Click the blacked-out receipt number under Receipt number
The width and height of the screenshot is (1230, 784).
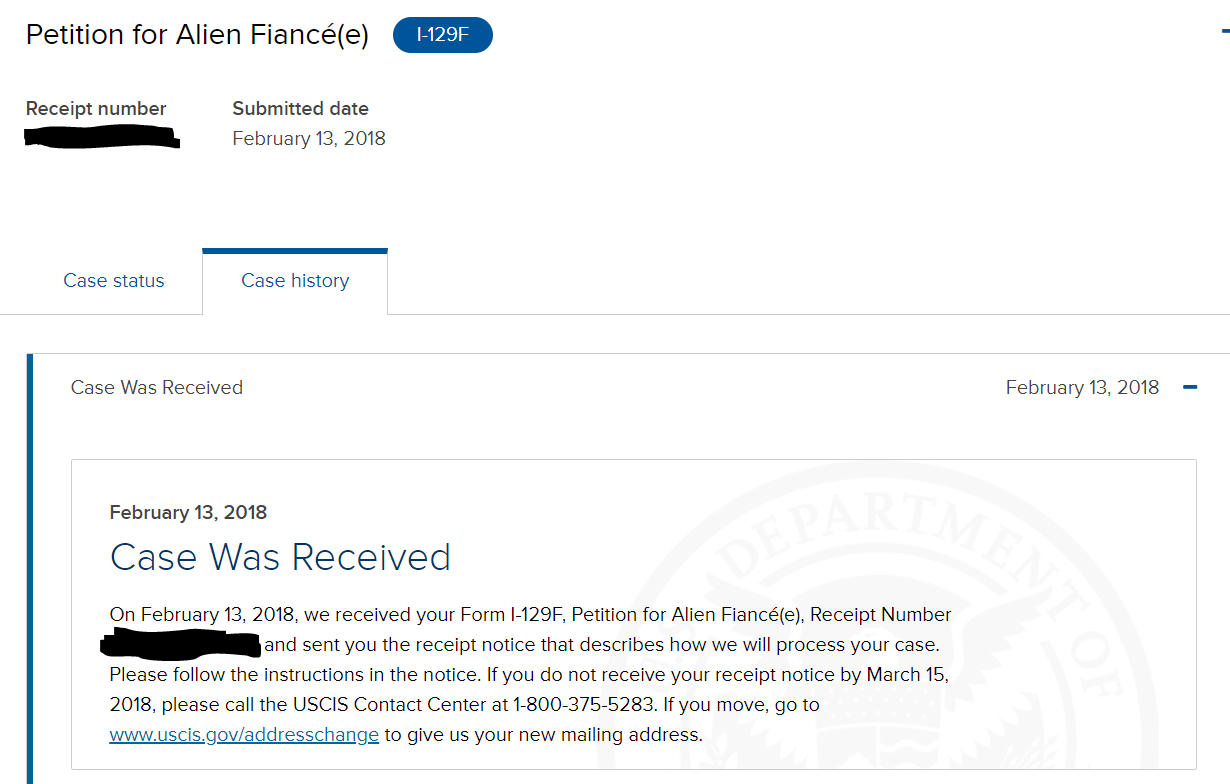pos(102,138)
